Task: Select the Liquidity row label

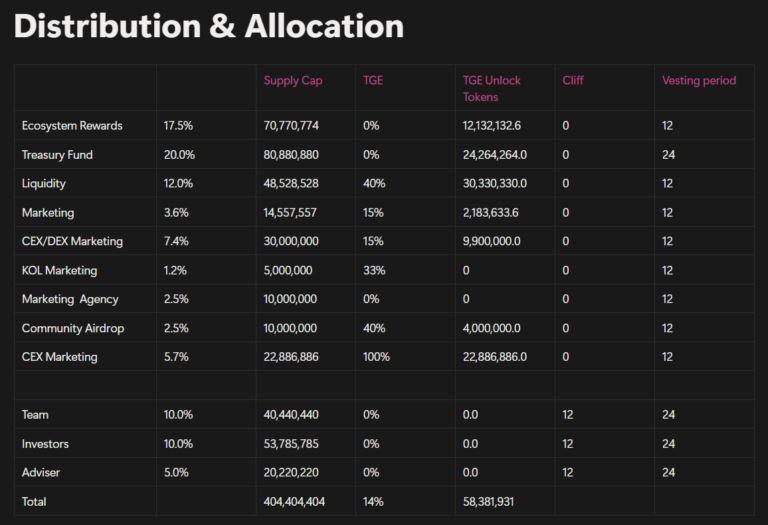Action: [46, 184]
